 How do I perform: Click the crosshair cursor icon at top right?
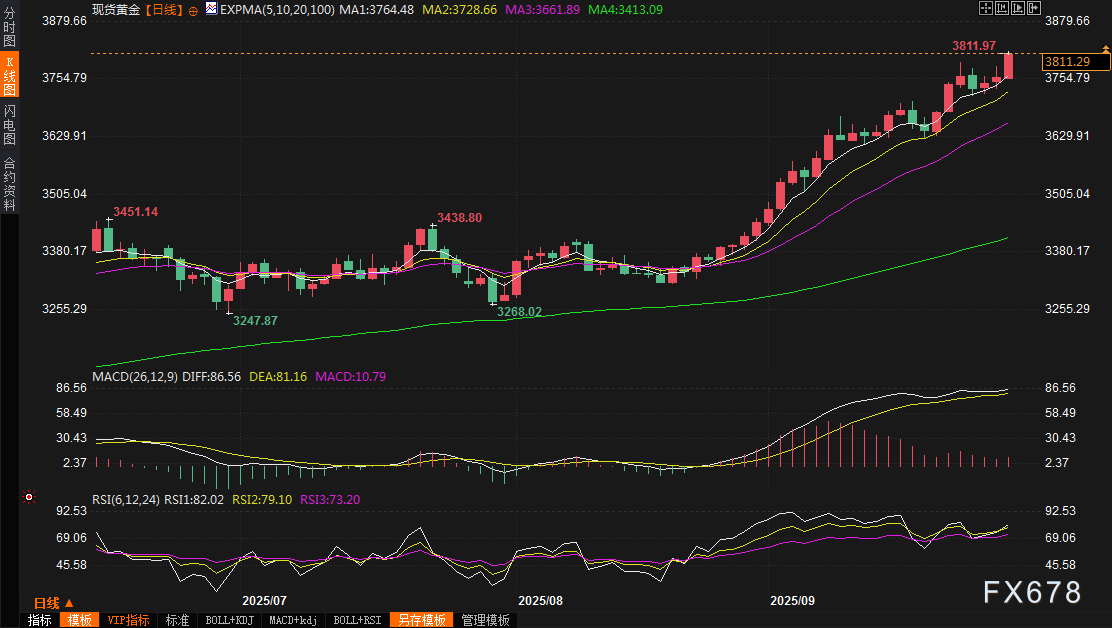[985, 8]
